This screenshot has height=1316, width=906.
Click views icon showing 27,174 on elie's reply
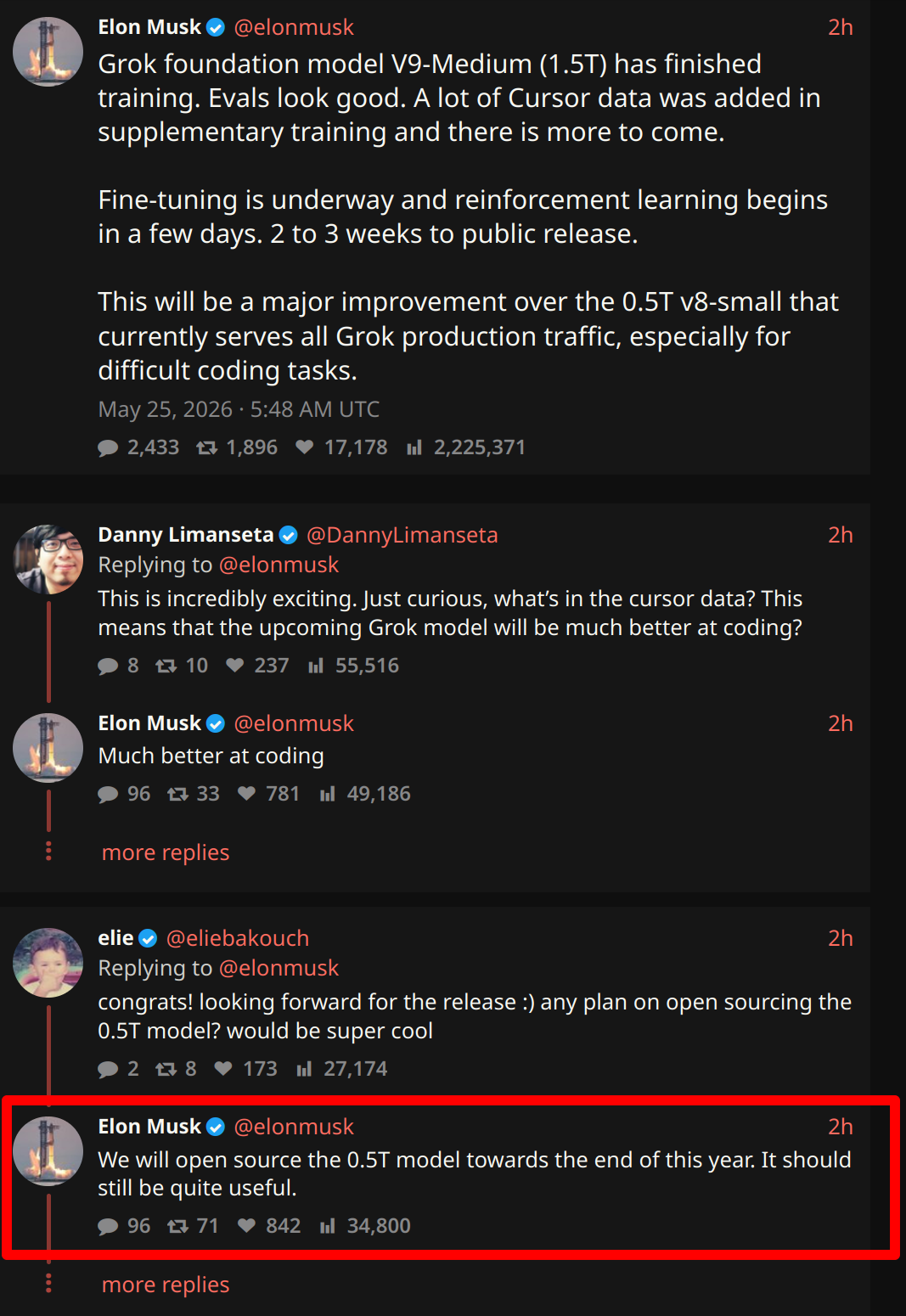coord(304,1069)
